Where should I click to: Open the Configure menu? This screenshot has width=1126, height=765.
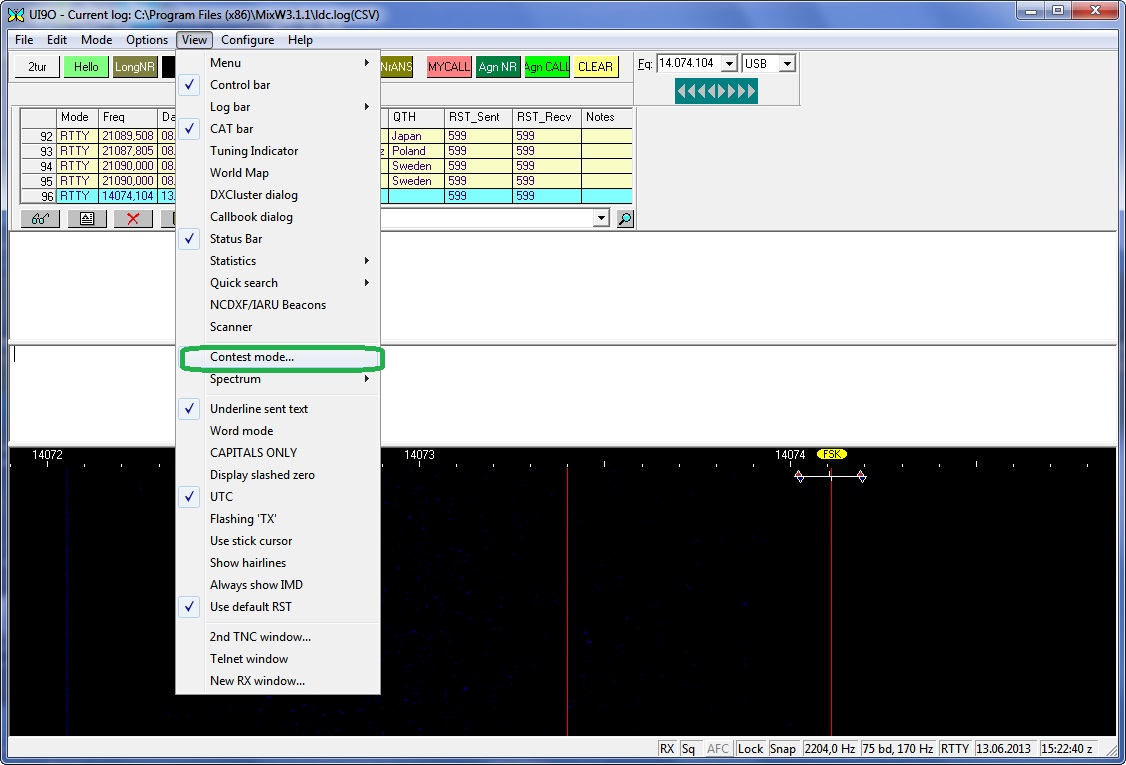[x=247, y=40]
